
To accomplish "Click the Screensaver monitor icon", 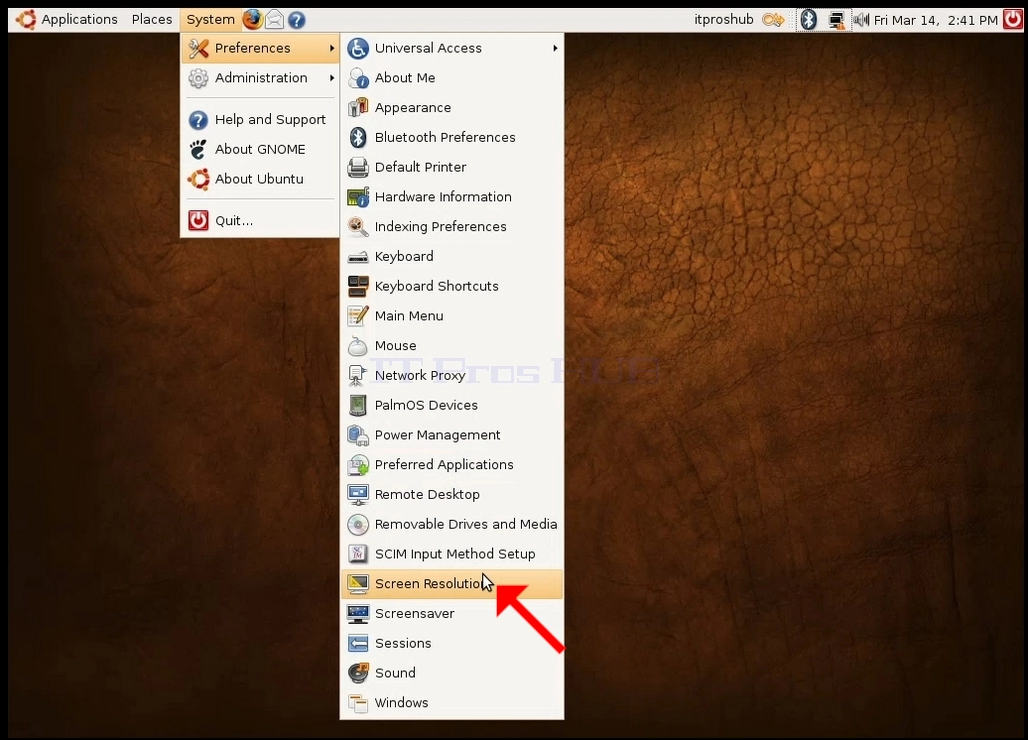I will [358, 613].
